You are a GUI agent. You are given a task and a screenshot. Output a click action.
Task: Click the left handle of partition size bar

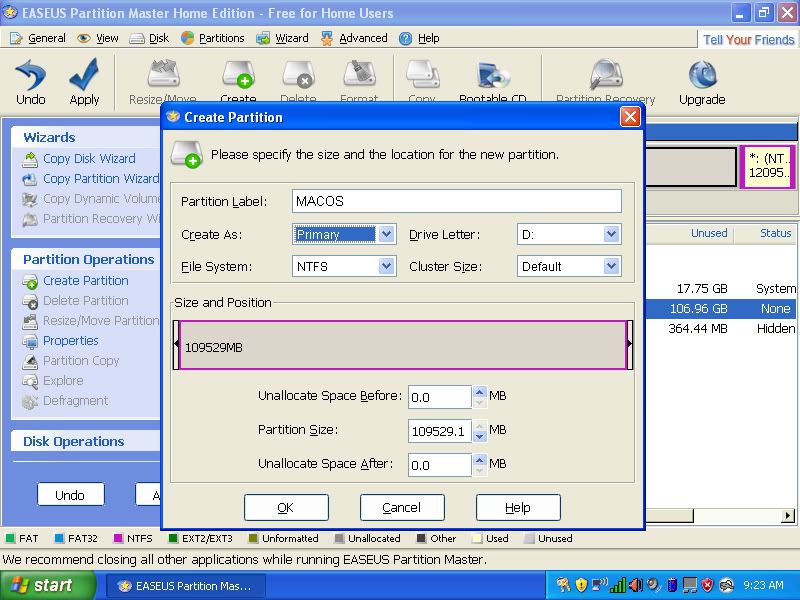[176, 344]
